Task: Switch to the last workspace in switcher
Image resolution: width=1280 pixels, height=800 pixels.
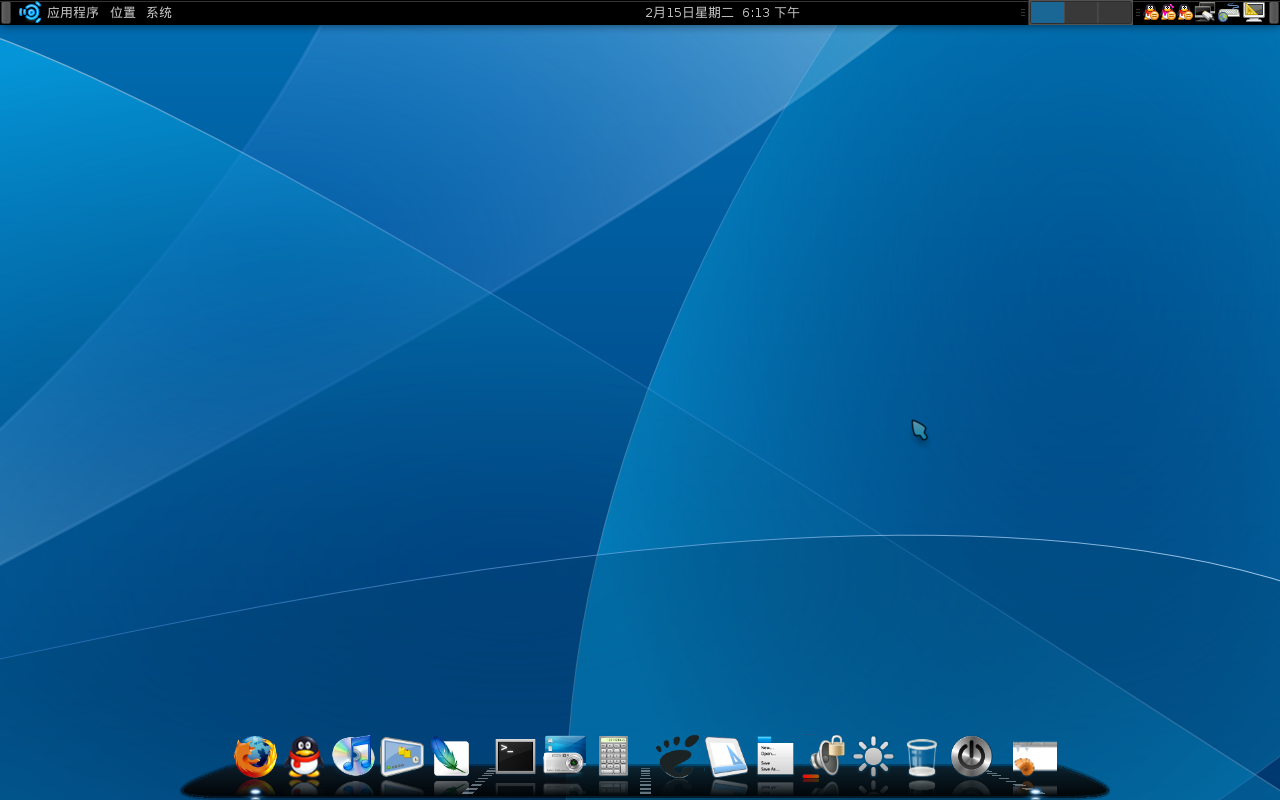Action: (1114, 13)
